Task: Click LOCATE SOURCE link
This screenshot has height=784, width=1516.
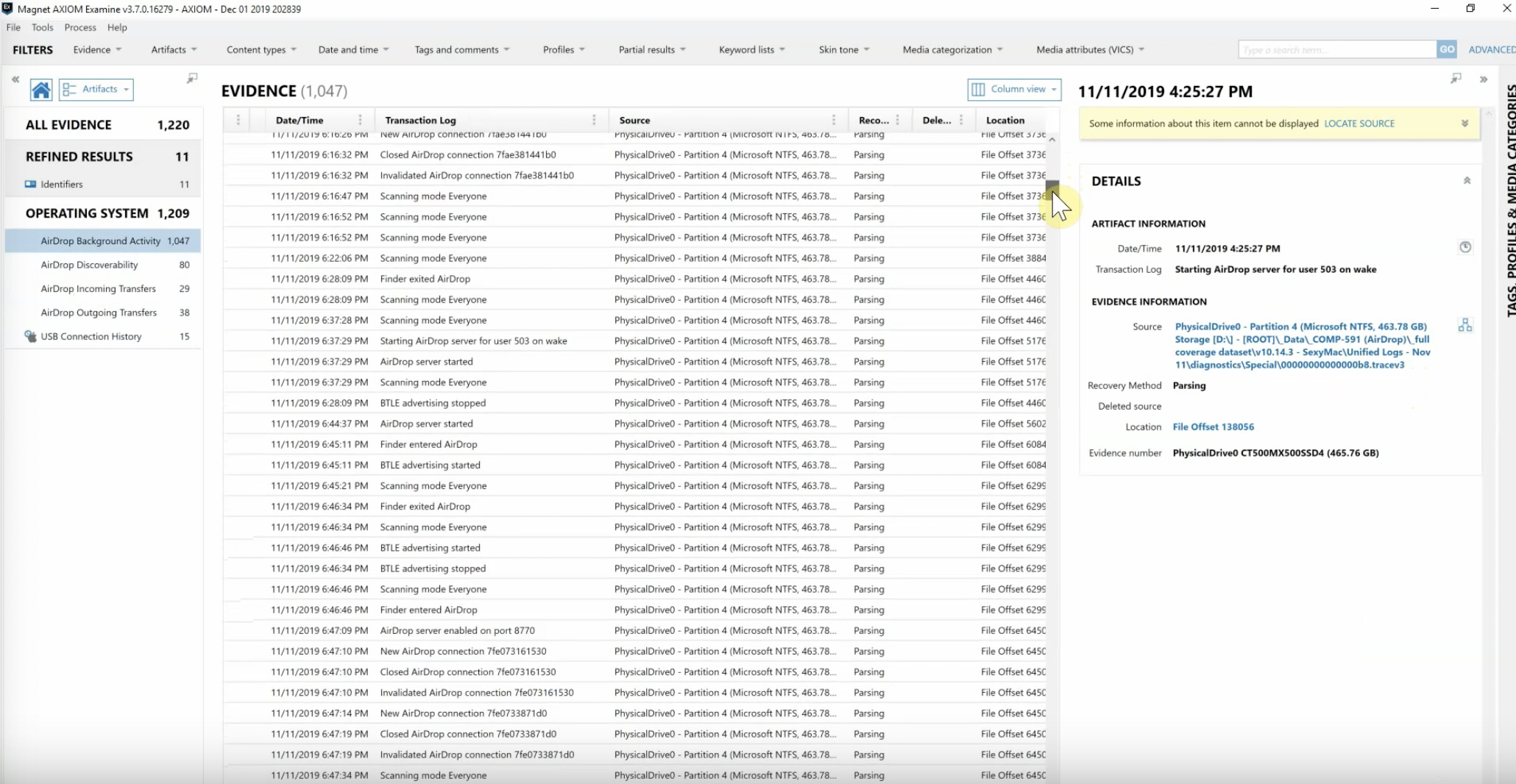Action: tap(1359, 124)
